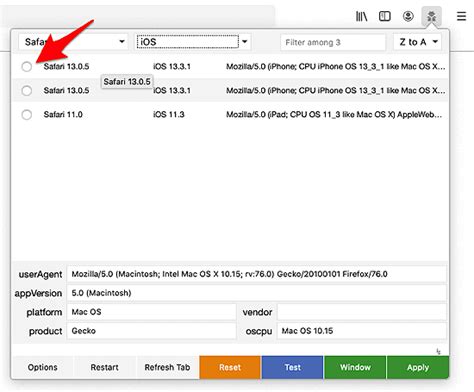
Task: Click the iOS 11.3 cell
Action: [169, 115]
